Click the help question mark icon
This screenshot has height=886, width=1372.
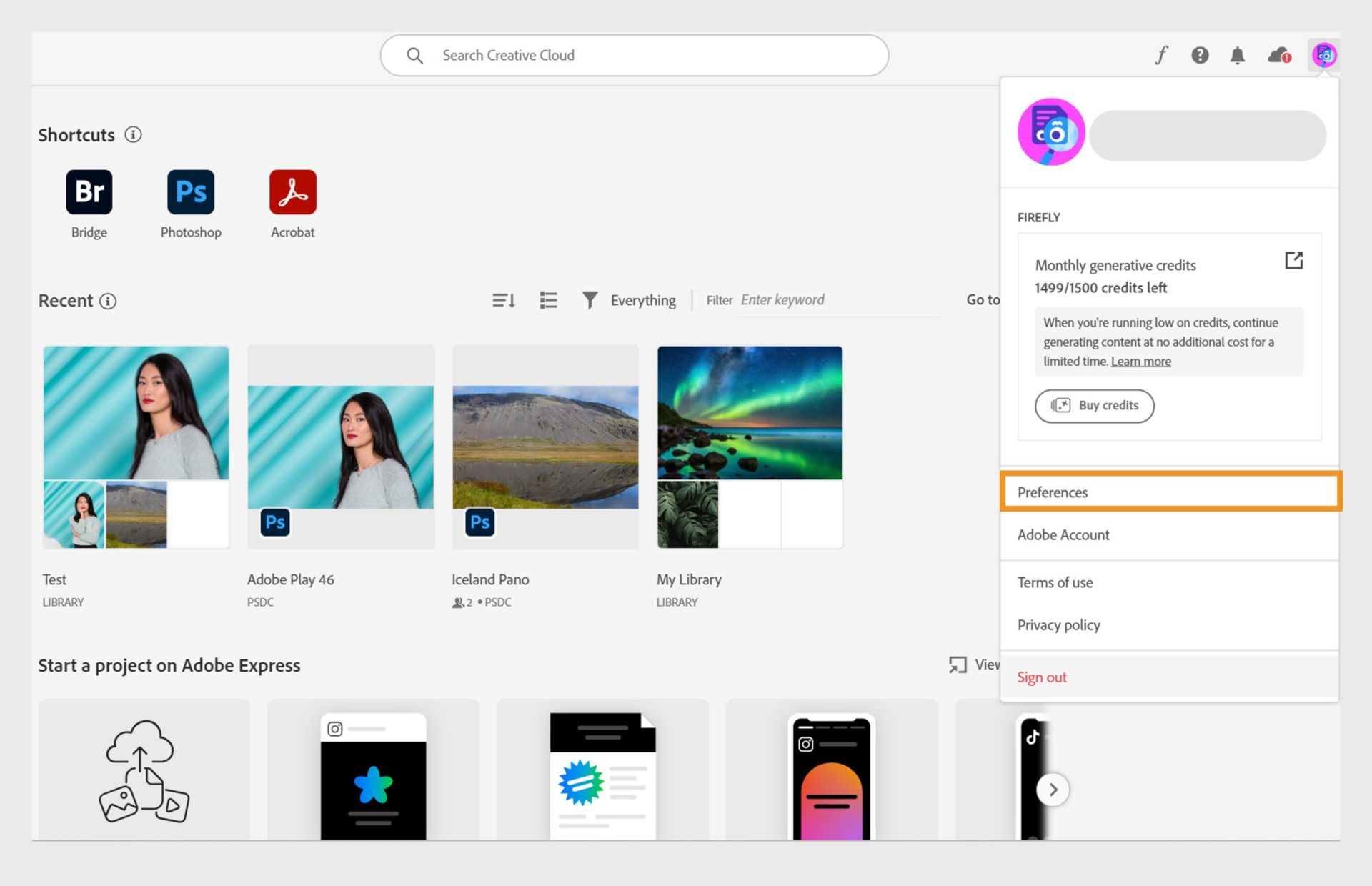pos(1200,55)
